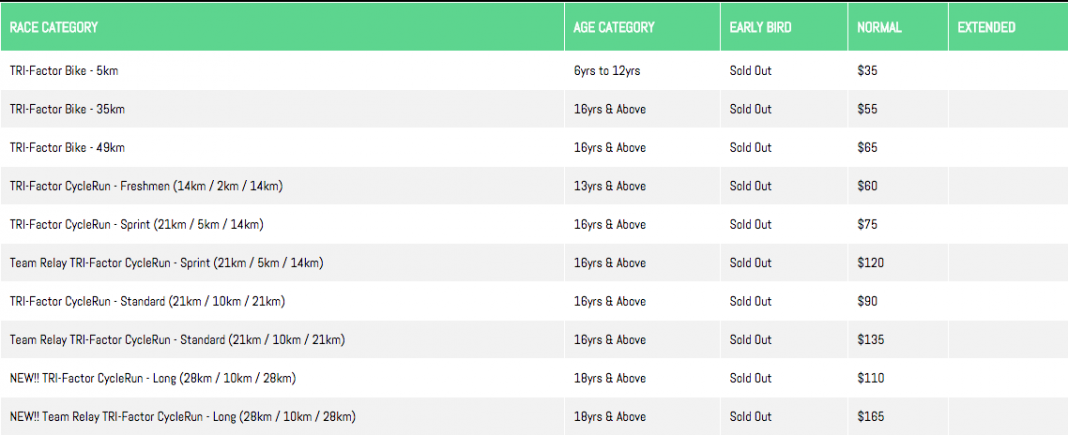Screen dimensions: 1068x435
Task: Select the TRI-Factor Bike - 35km row
Action: coord(67,109)
